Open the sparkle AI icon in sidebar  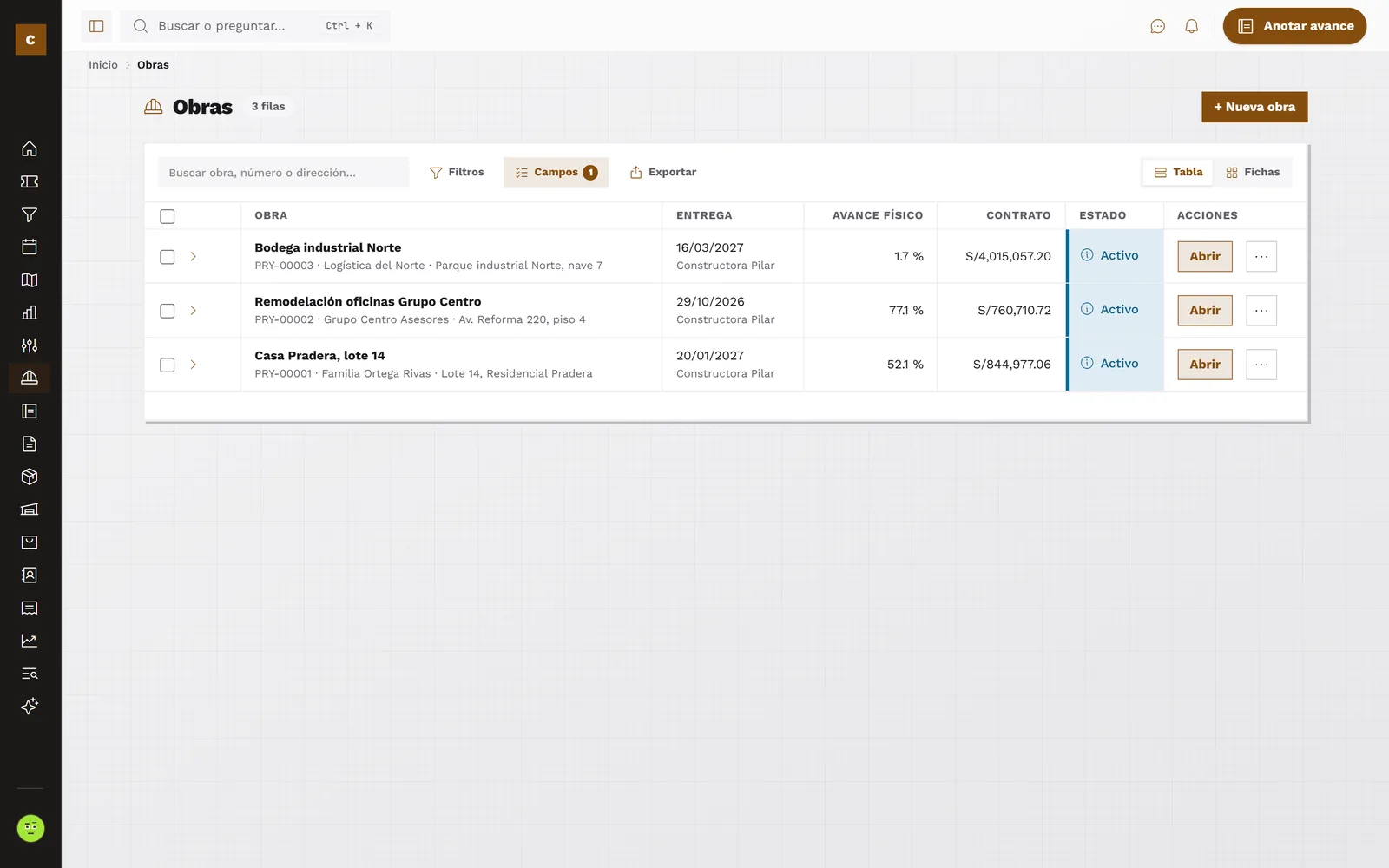30,706
